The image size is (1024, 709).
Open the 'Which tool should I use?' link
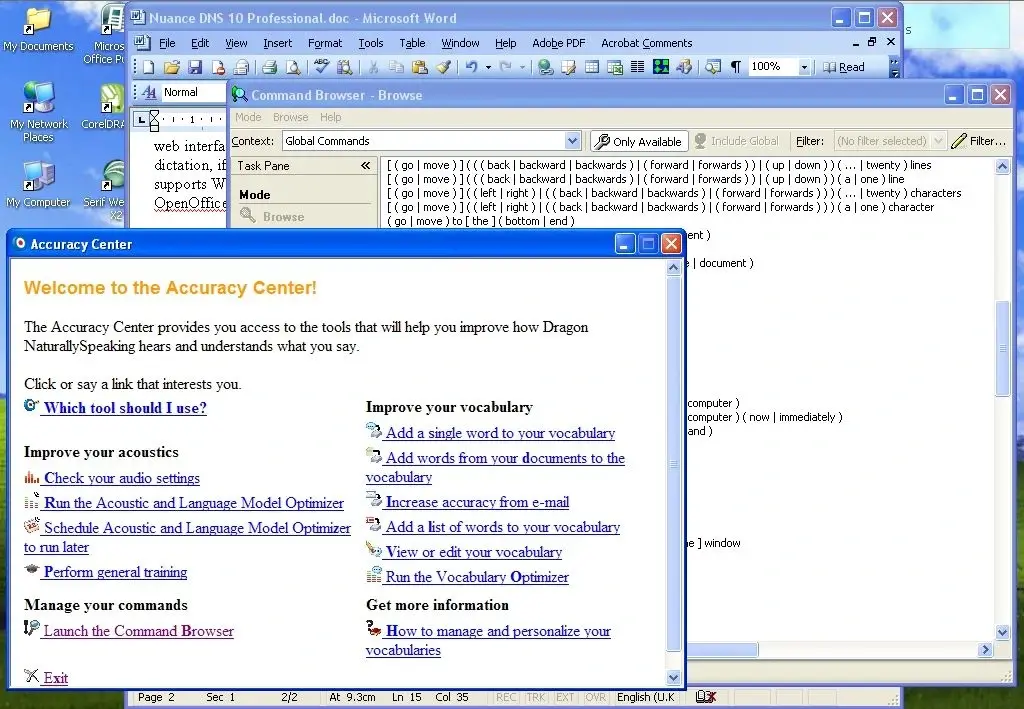(x=125, y=408)
